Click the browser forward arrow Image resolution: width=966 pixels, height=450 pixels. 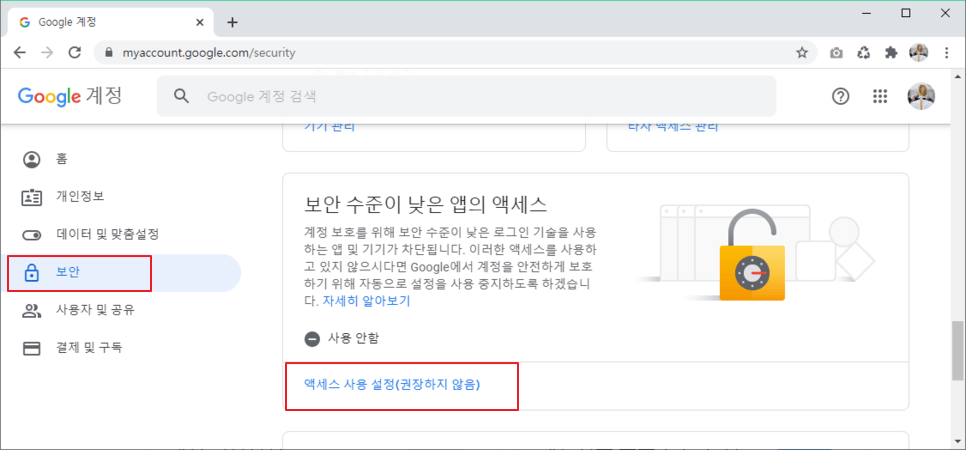pyautogui.click(x=47, y=52)
